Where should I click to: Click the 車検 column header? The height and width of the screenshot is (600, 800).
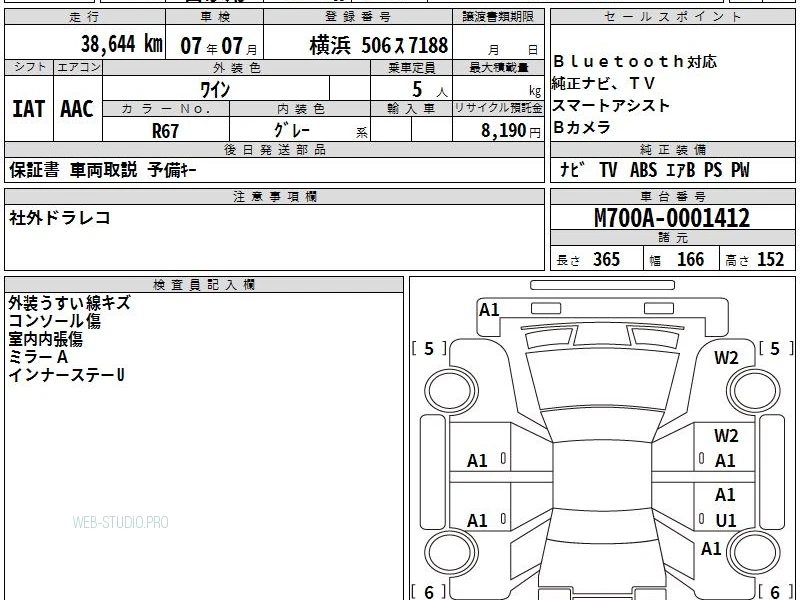[215, 17]
